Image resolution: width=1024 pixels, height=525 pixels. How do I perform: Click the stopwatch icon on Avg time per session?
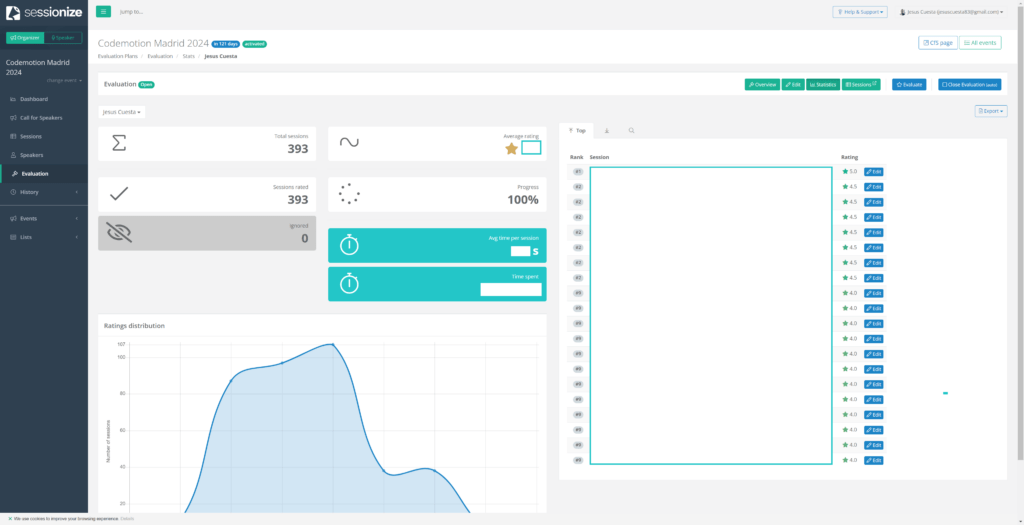(349, 245)
